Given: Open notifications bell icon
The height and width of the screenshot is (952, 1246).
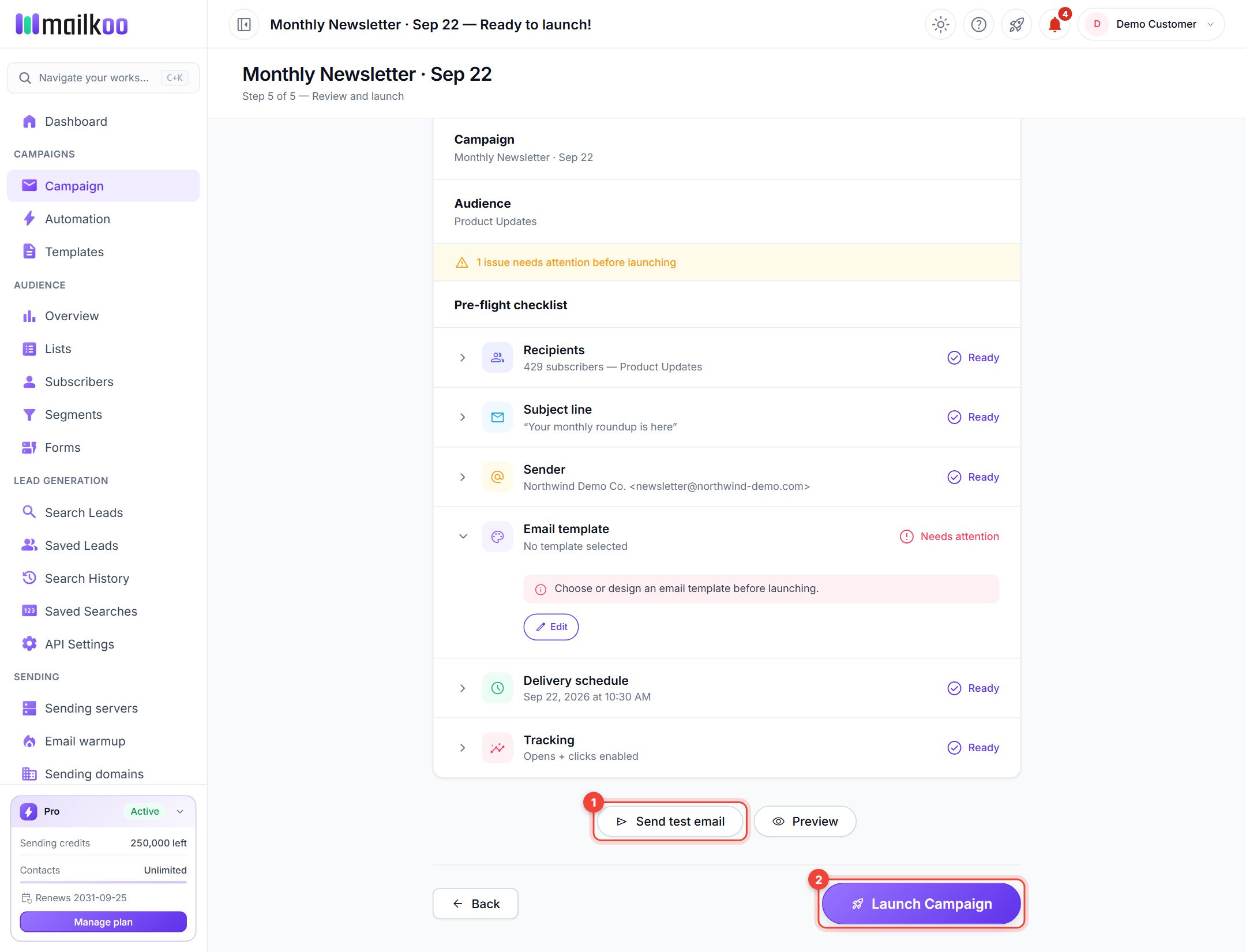Looking at the screenshot, I should click(x=1054, y=24).
